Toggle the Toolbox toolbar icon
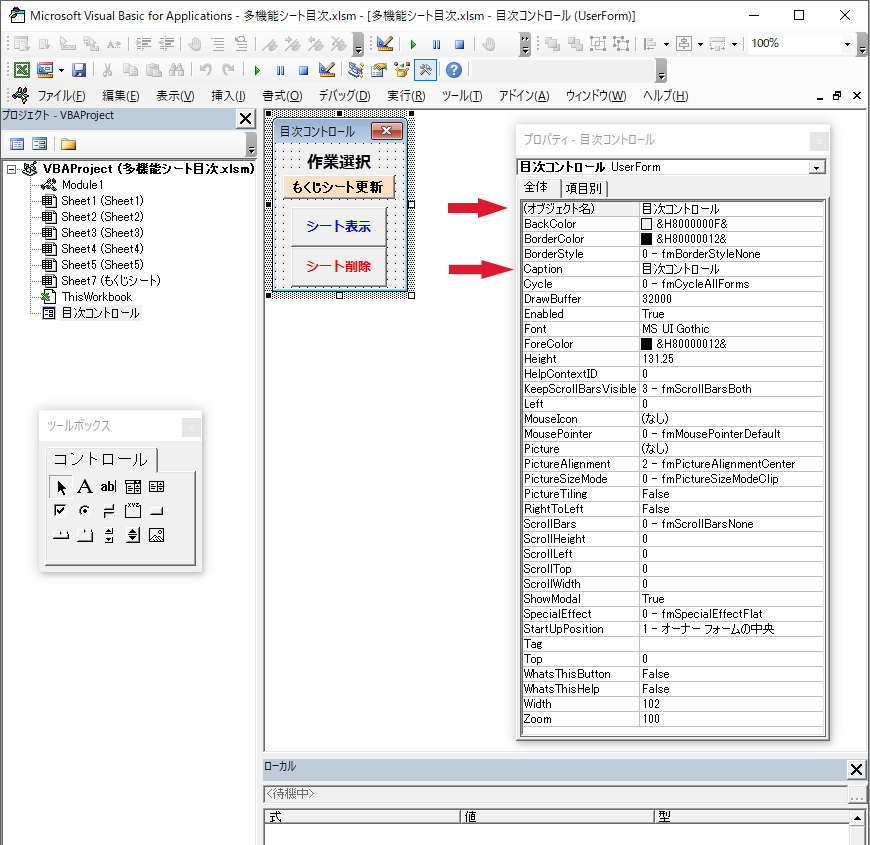 (426, 70)
